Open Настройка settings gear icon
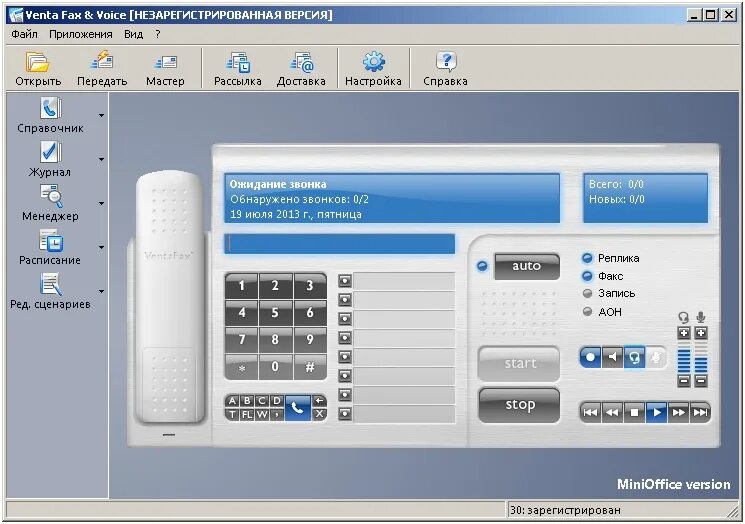Screen dimensions: 745x524 click(x=373, y=68)
